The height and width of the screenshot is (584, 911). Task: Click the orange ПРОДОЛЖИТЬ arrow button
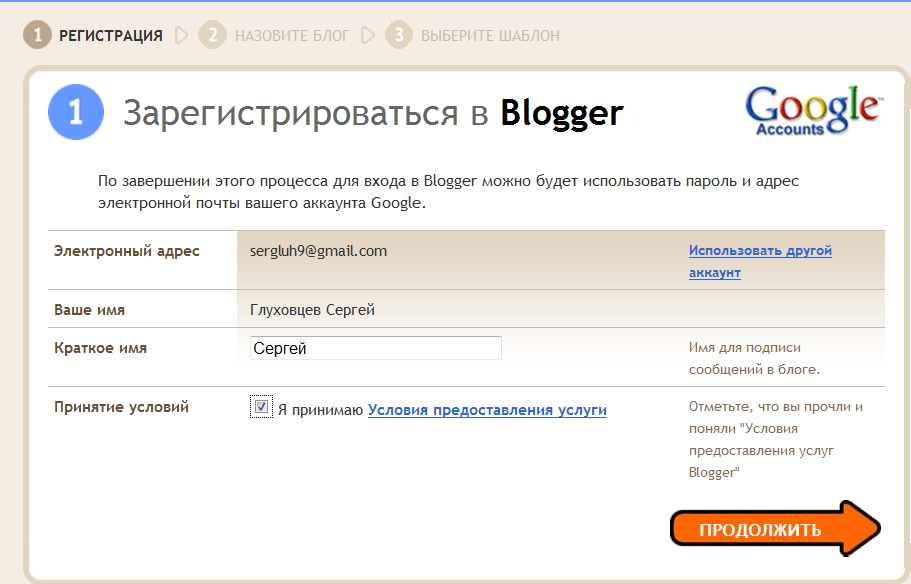(x=775, y=529)
